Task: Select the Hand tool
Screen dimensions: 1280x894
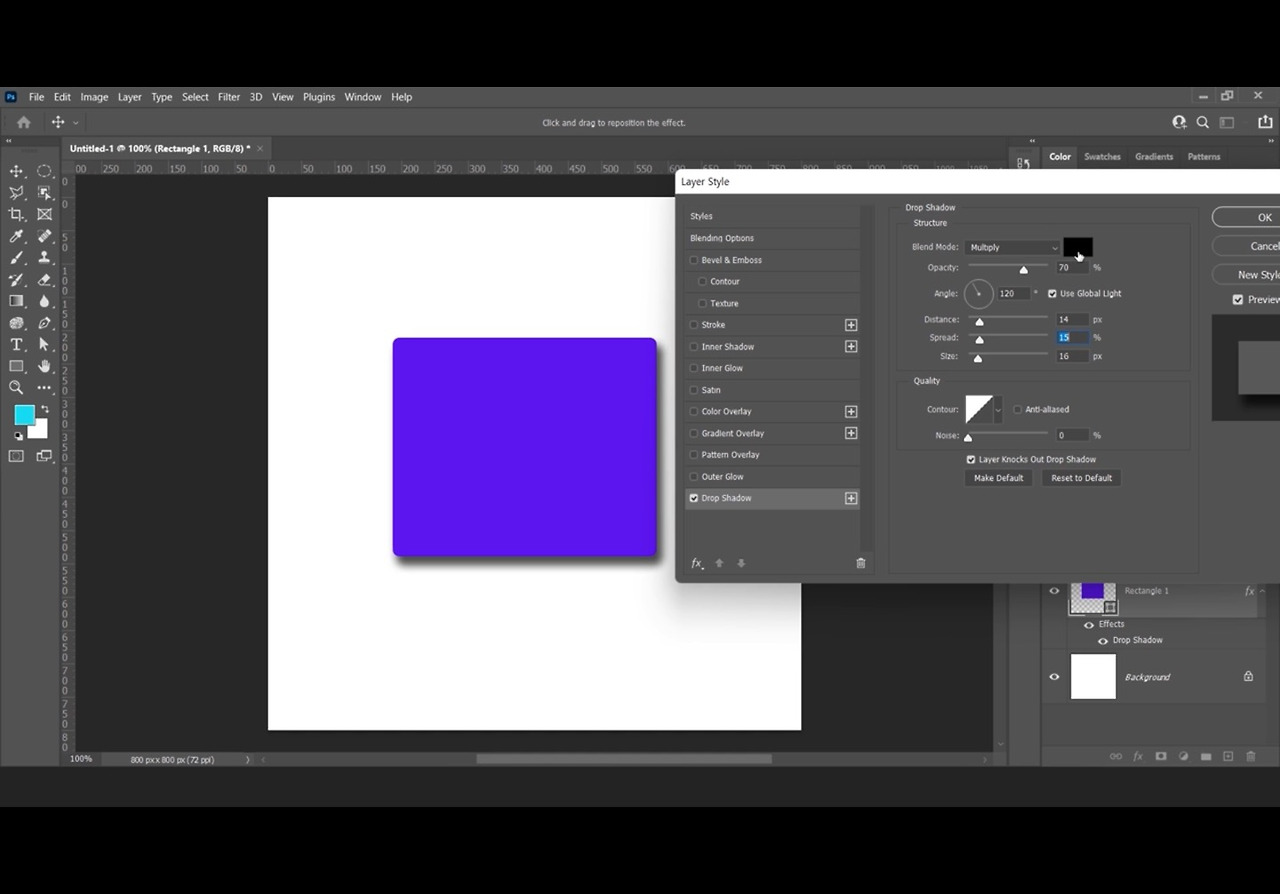Action: [x=45, y=366]
